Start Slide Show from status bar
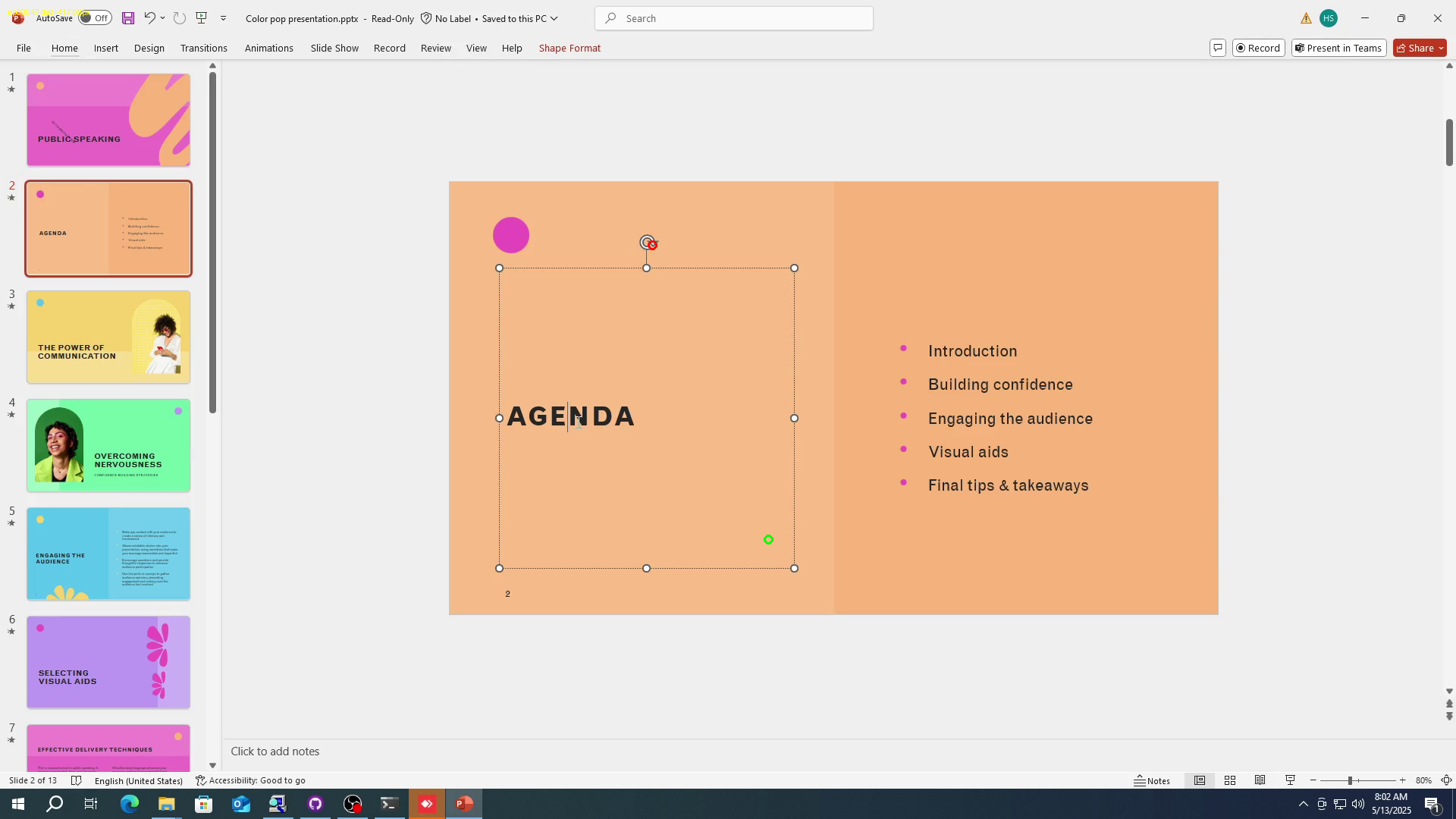 1290,780
